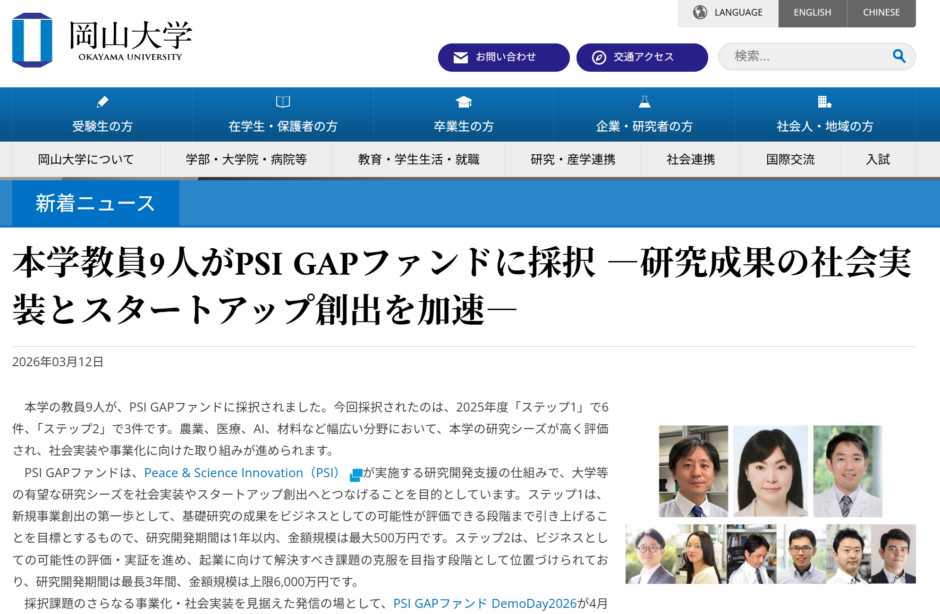Image resolution: width=940 pixels, height=614 pixels.
Task: Switch language to ENGLISH
Action: coord(812,13)
